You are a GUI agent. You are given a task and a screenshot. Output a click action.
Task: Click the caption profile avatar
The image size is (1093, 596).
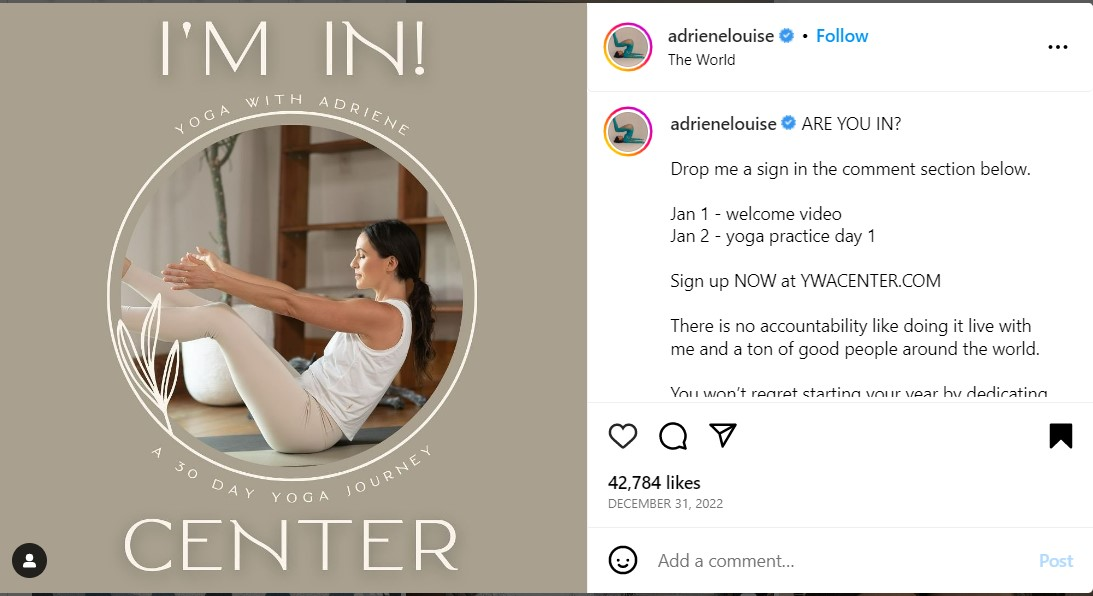tap(627, 131)
